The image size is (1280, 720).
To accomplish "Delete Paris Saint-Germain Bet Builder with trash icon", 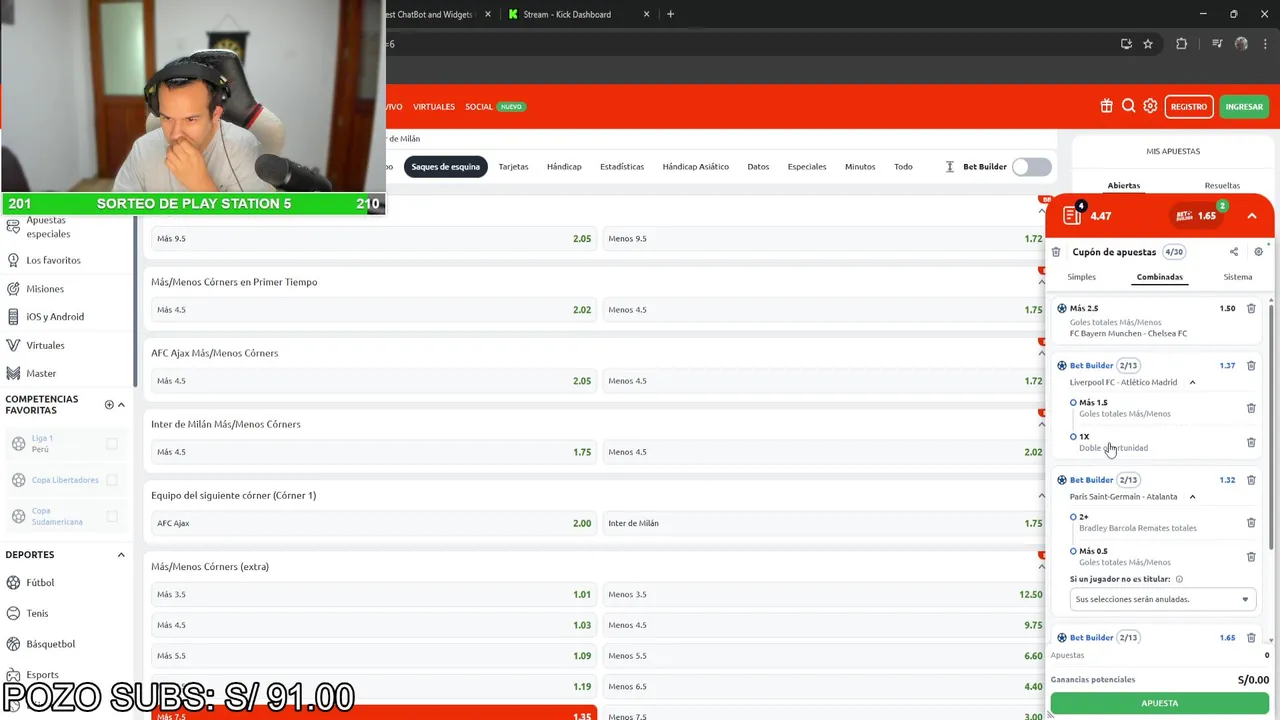I will pos(1251,480).
